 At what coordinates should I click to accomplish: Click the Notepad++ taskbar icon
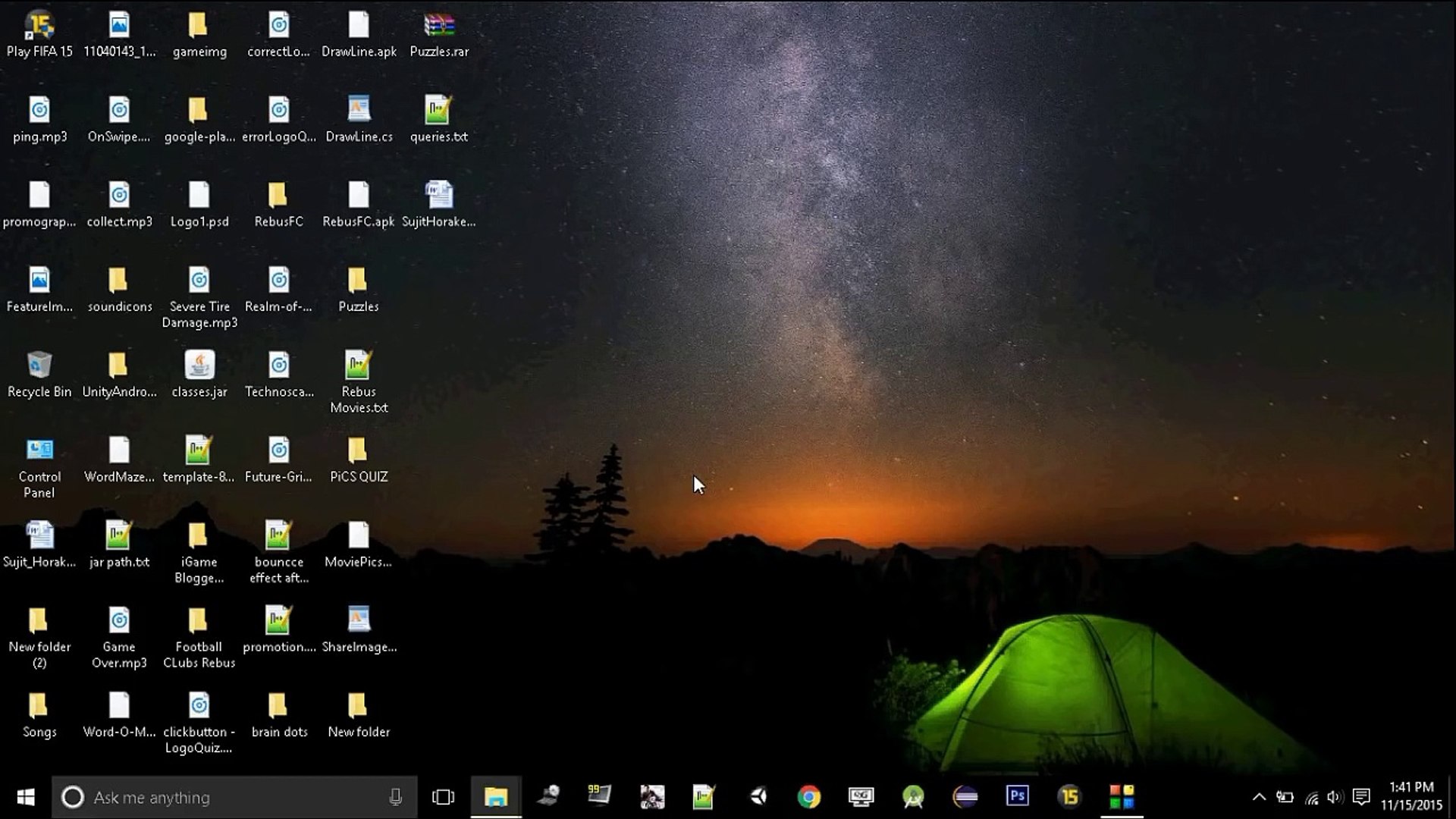[704, 796]
